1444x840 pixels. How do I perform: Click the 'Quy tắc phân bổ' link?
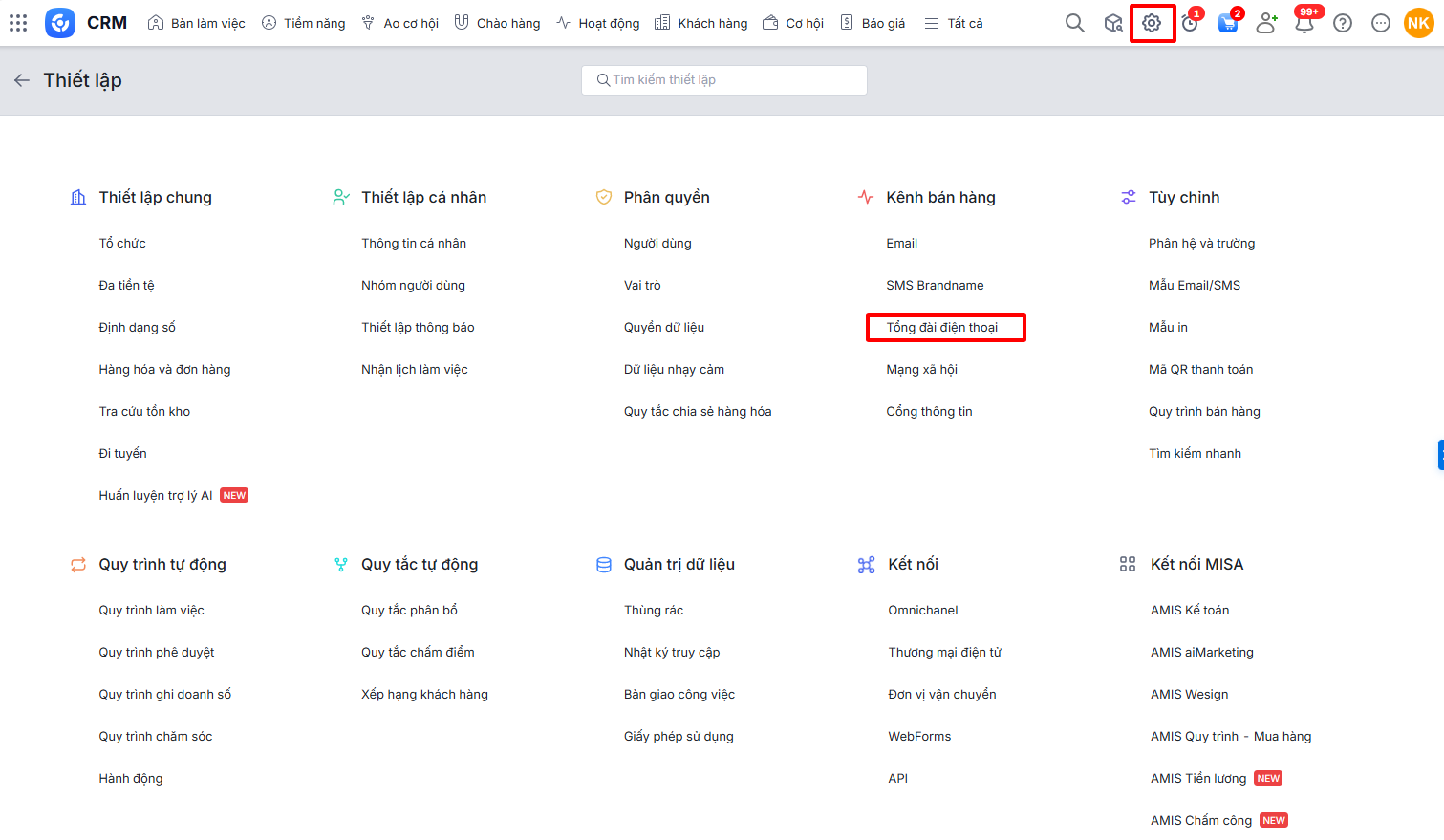tap(409, 611)
